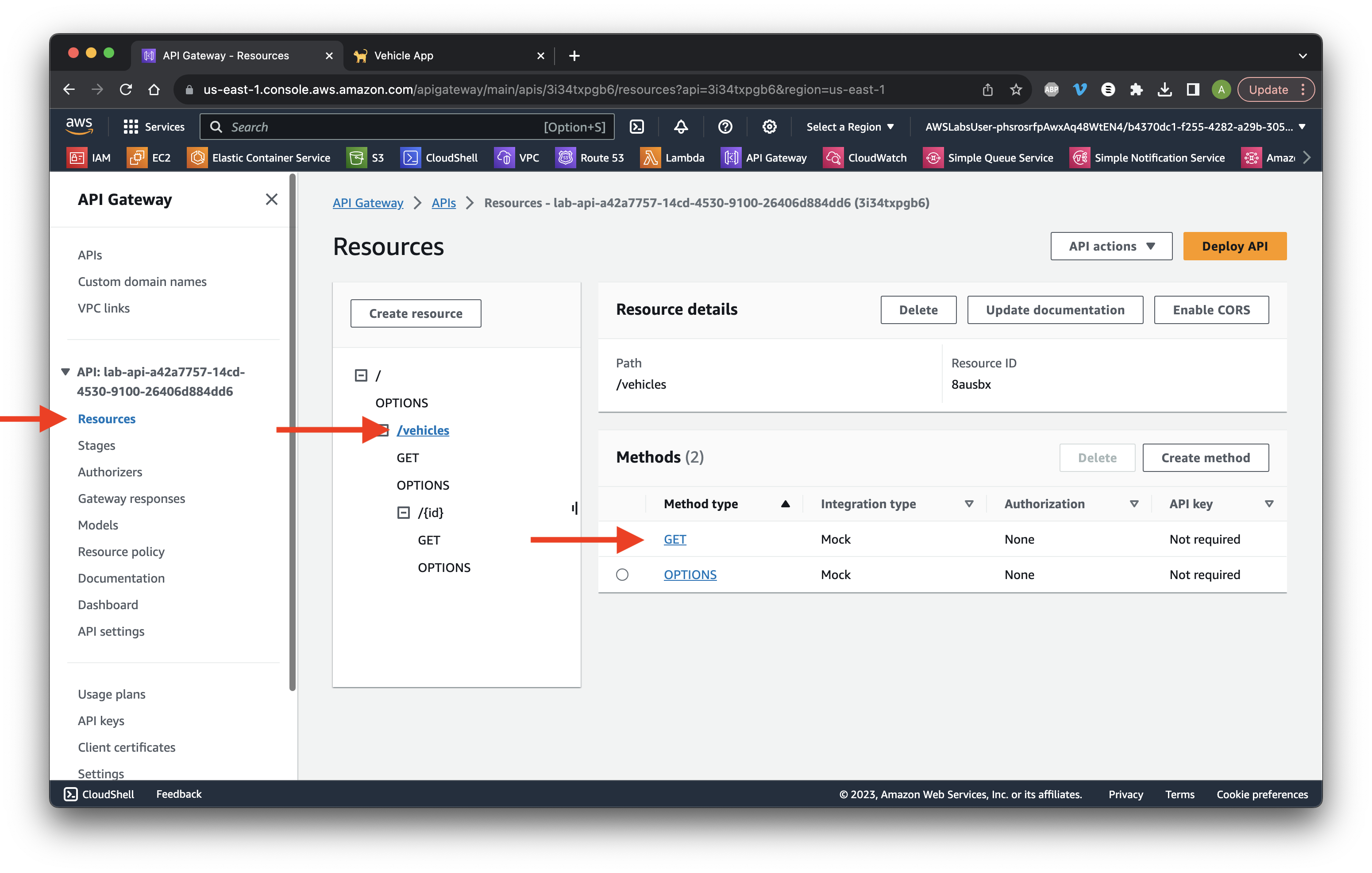Open the notifications bell
Viewport: 1372px width, 873px height.
680,127
